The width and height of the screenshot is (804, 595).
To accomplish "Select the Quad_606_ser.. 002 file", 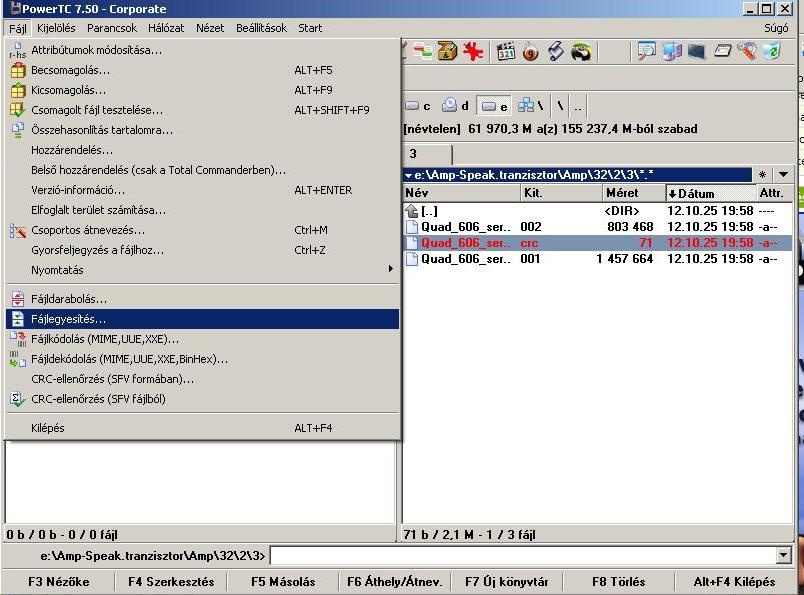I will [597, 227].
